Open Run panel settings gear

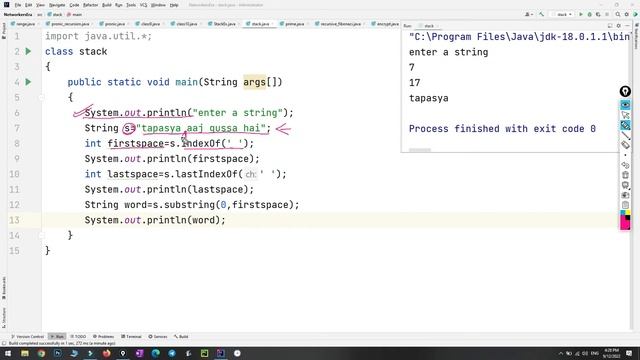619,26
